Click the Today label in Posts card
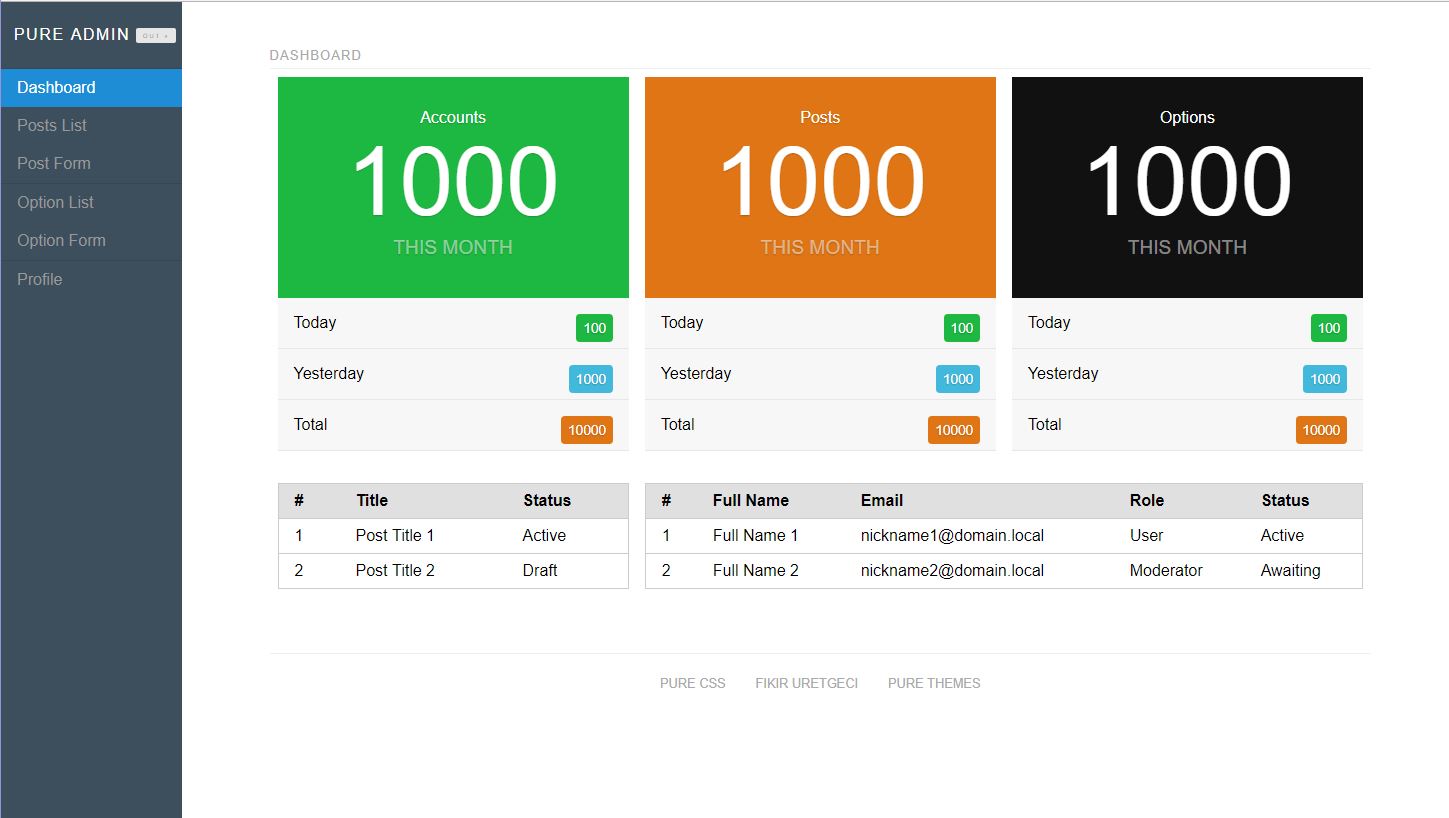 682,322
